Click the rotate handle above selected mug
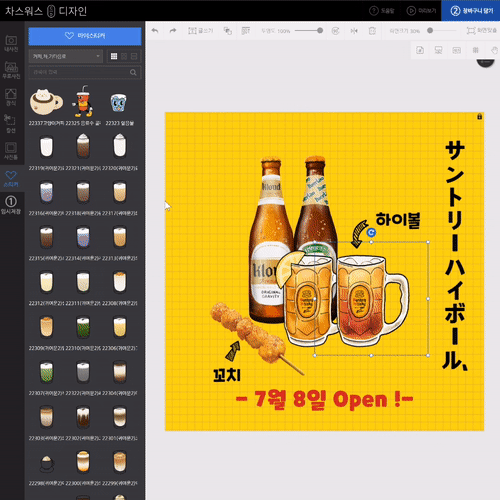Image resolution: width=500 pixels, height=500 pixels. coord(371,232)
